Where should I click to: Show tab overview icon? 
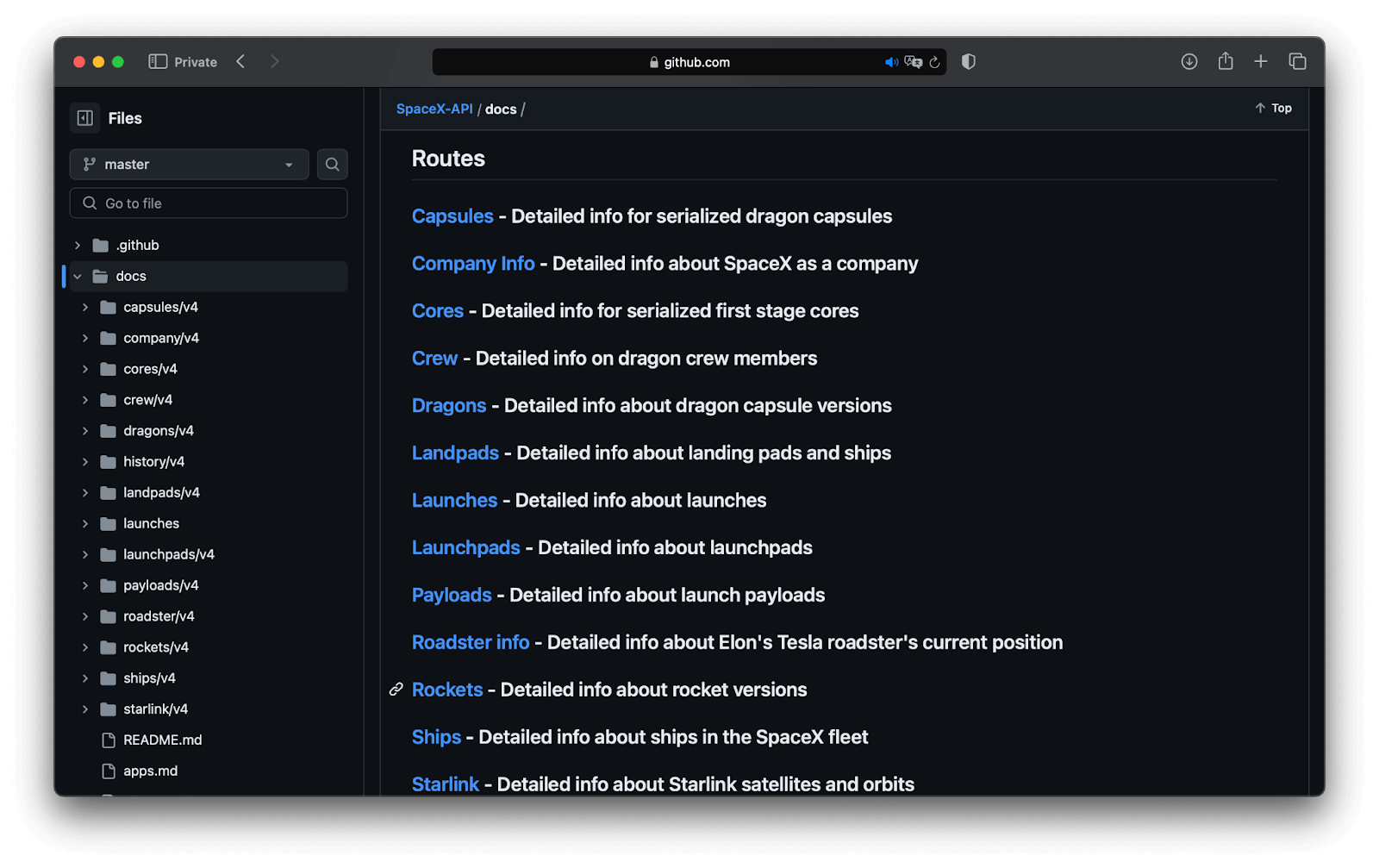1297,61
